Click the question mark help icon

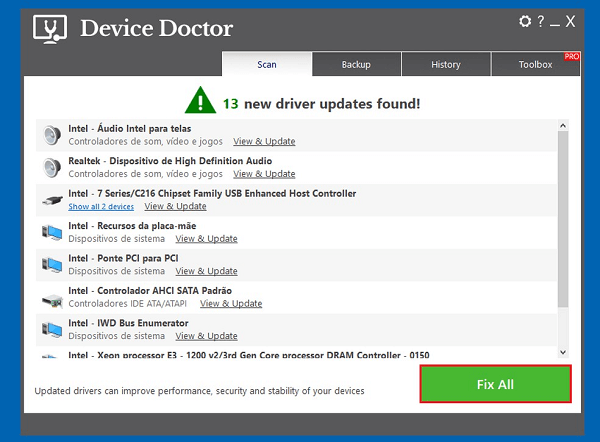(541, 21)
